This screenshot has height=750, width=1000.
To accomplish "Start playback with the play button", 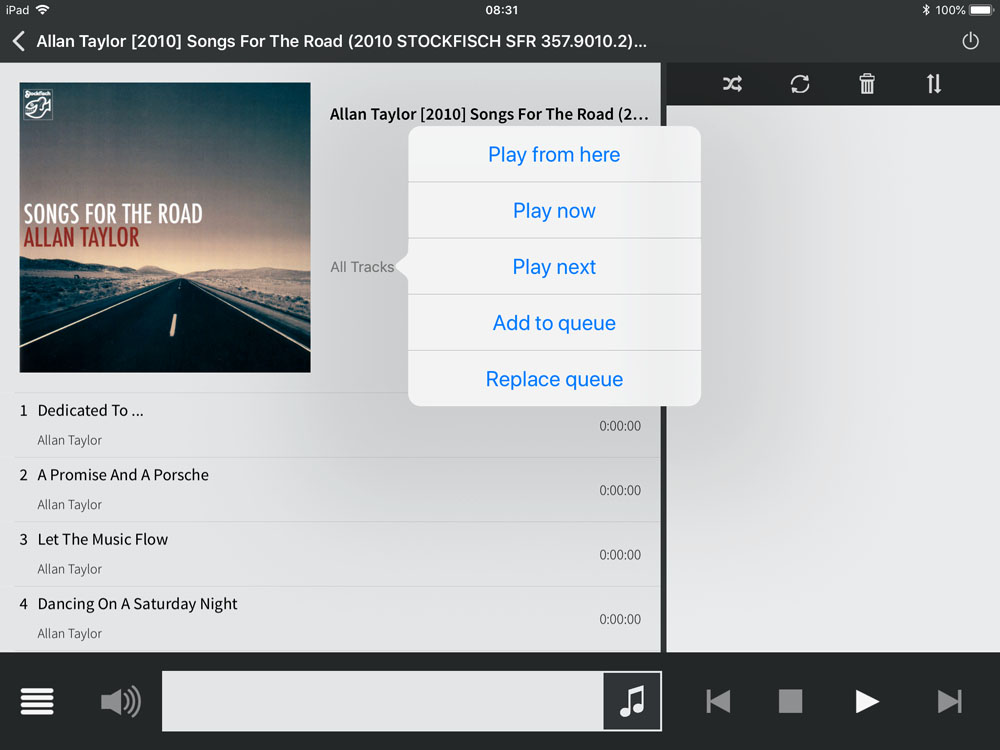I will (867, 701).
